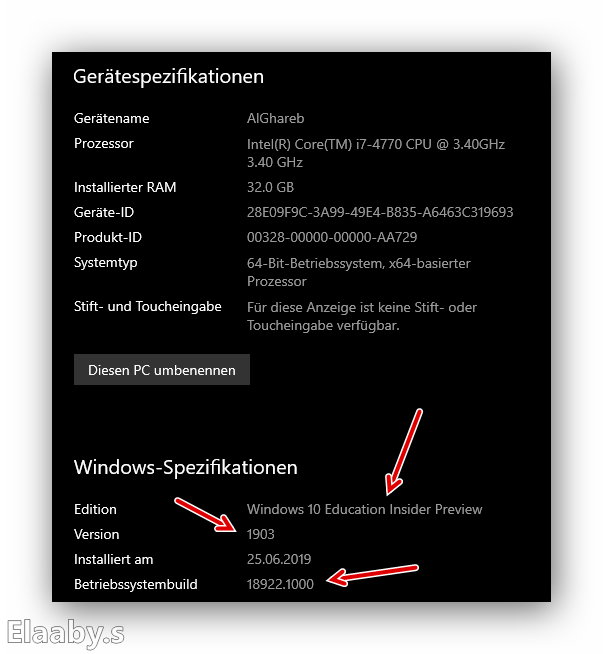Select the 32.0 GB installed RAM value

[270, 187]
